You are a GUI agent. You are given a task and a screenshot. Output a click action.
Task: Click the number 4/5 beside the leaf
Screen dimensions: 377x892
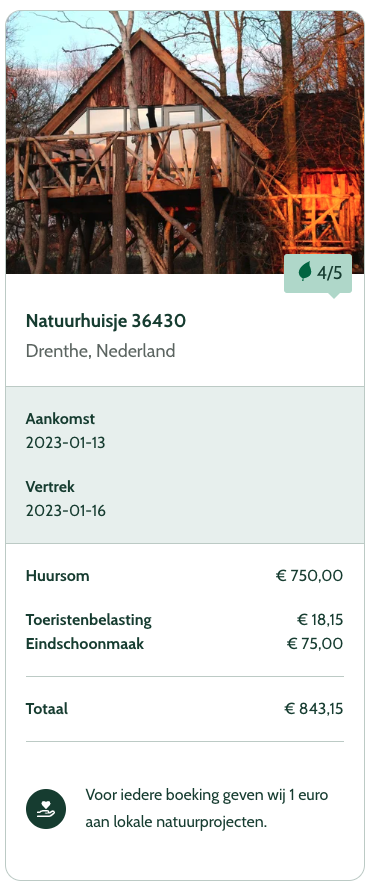coord(330,273)
